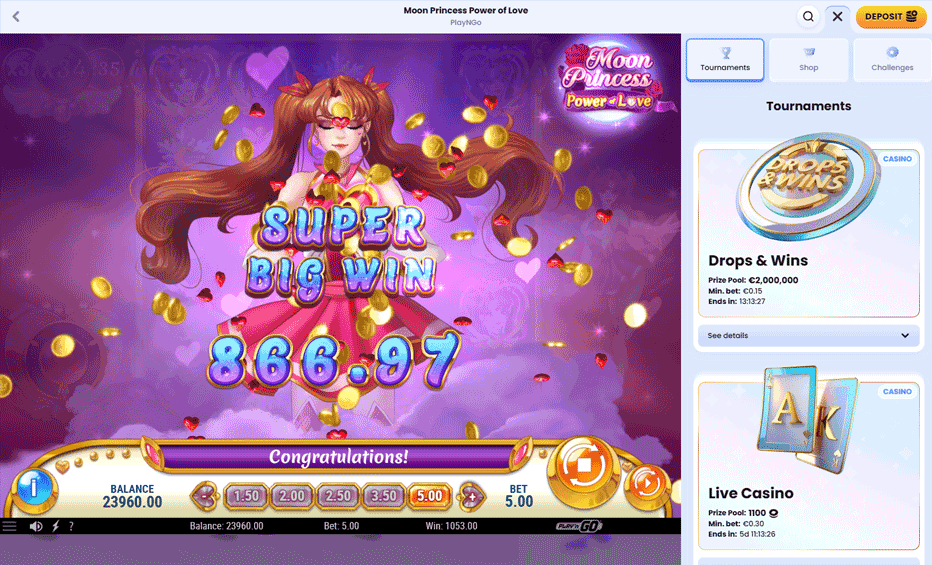Select the 3.50 bet value

point(383,496)
